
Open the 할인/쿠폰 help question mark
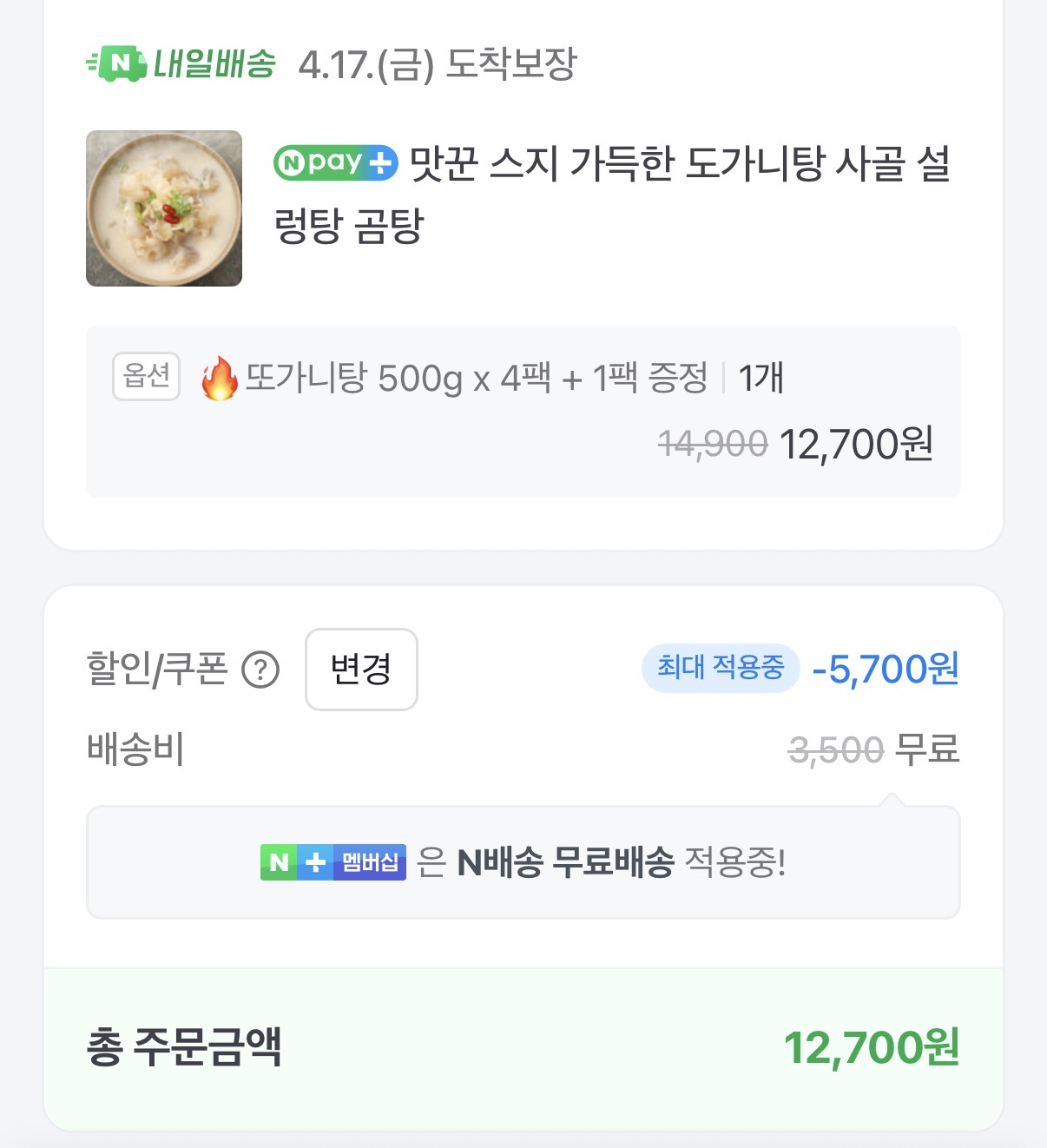coord(260,670)
